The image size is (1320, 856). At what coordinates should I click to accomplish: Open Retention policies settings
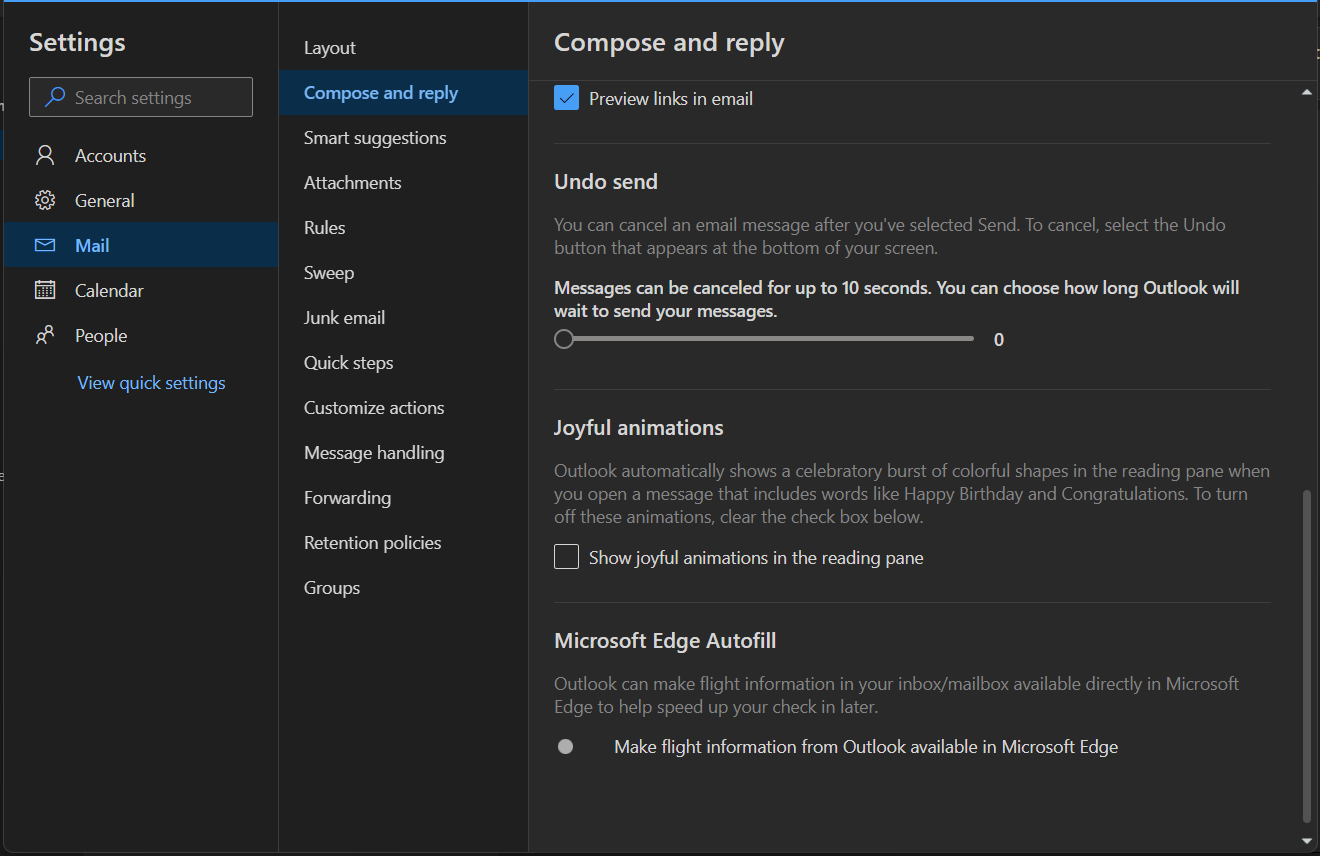pyautogui.click(x=403, y=542)
